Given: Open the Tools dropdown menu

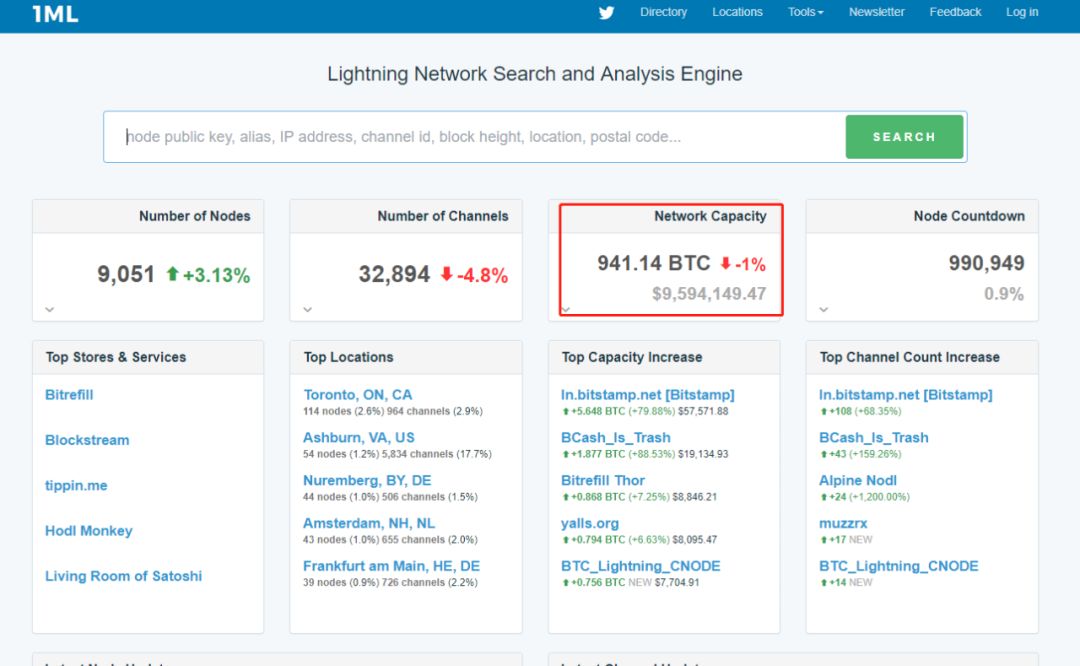Looking at the screenshot, I should (805, 12).
